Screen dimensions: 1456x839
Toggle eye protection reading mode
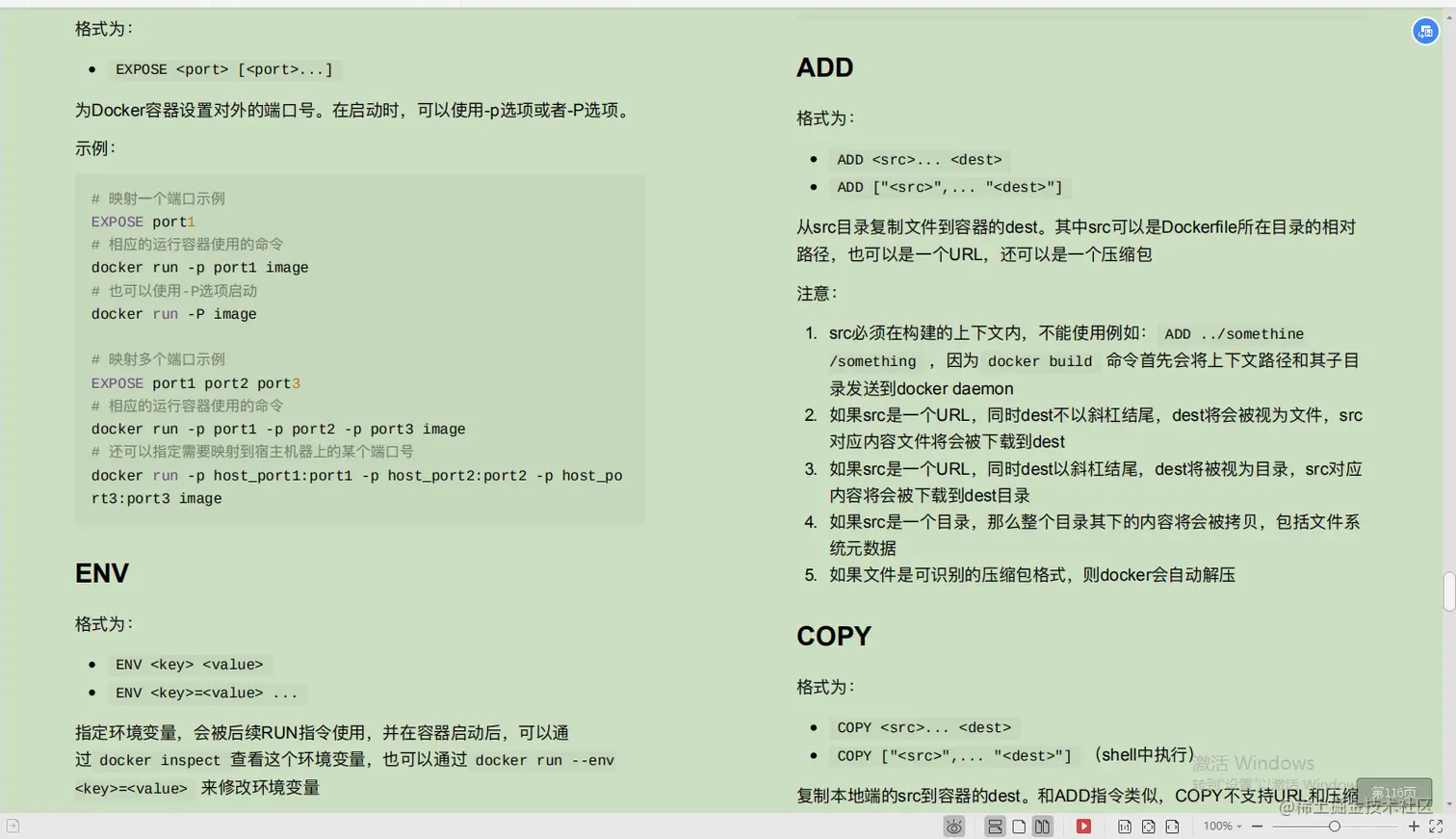[x=954, y=826]
